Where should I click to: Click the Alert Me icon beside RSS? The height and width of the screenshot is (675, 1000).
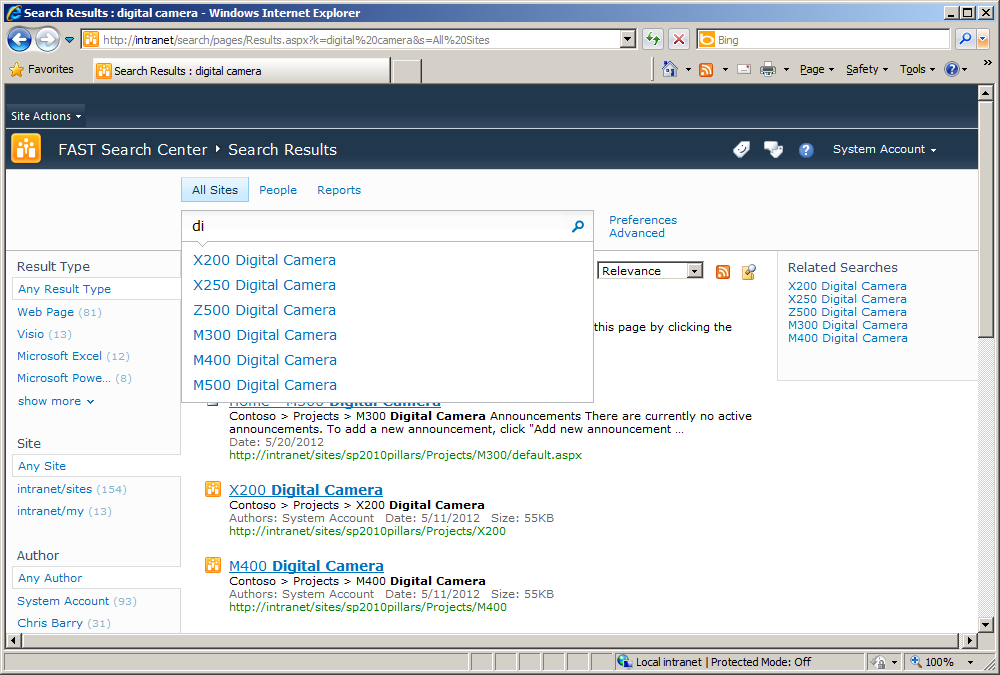tap(749, 272)
